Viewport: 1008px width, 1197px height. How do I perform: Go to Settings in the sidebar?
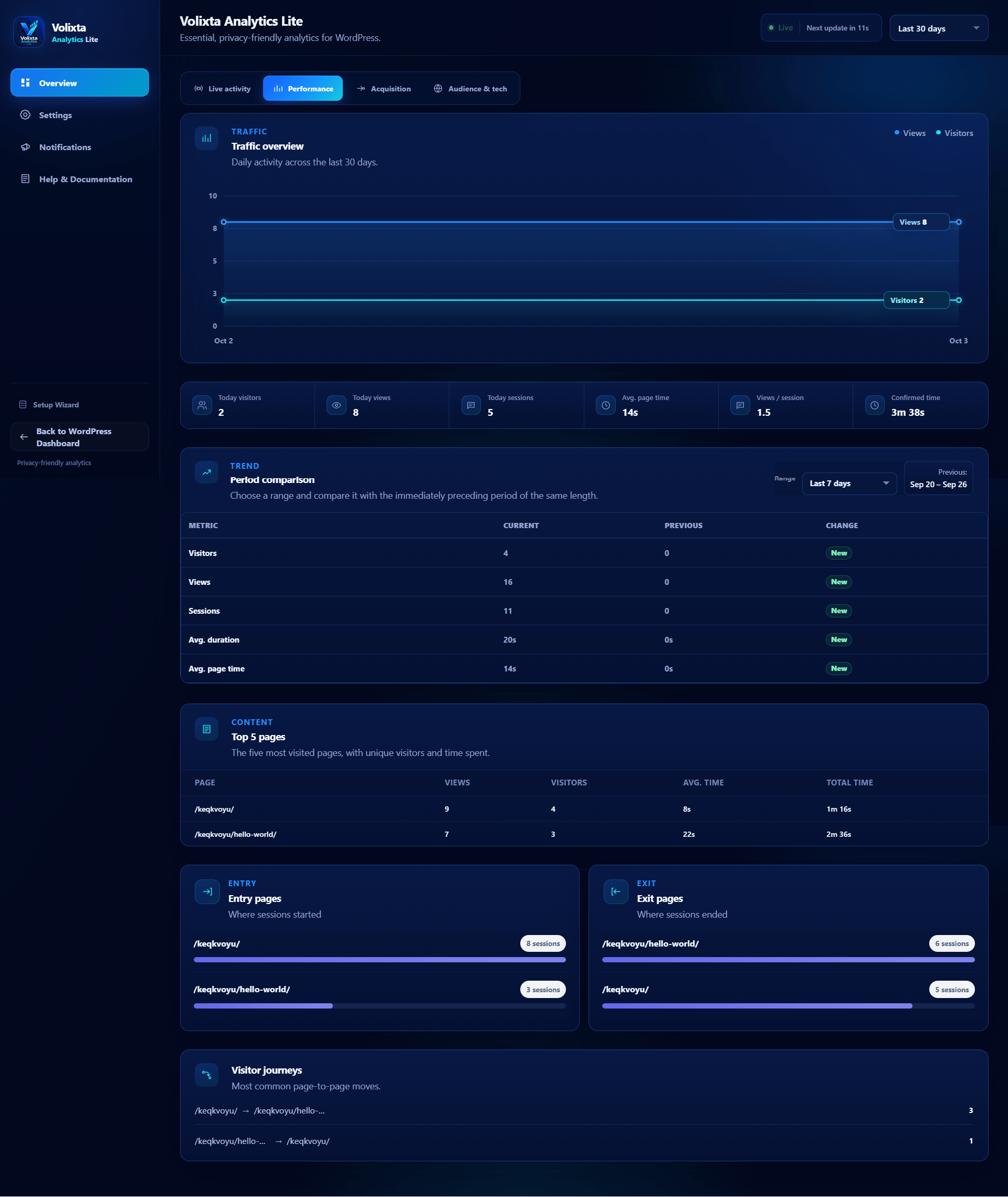click(79, 115)
